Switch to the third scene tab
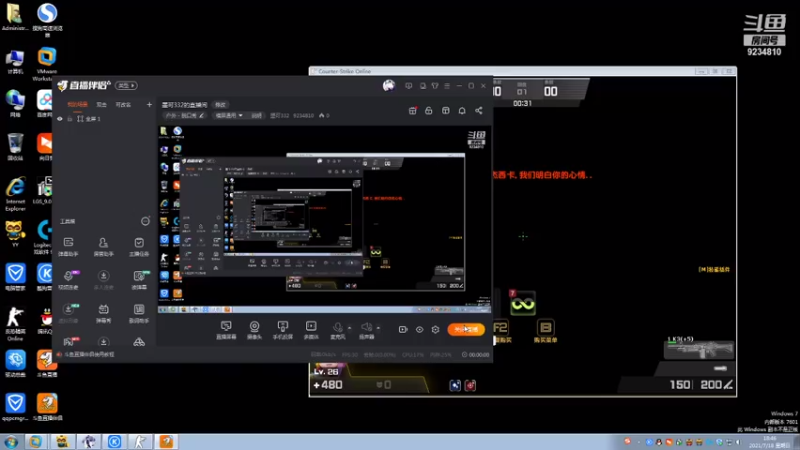Image resolution: width=800 pixels, height=450 pixels. [x=123, y=105]
